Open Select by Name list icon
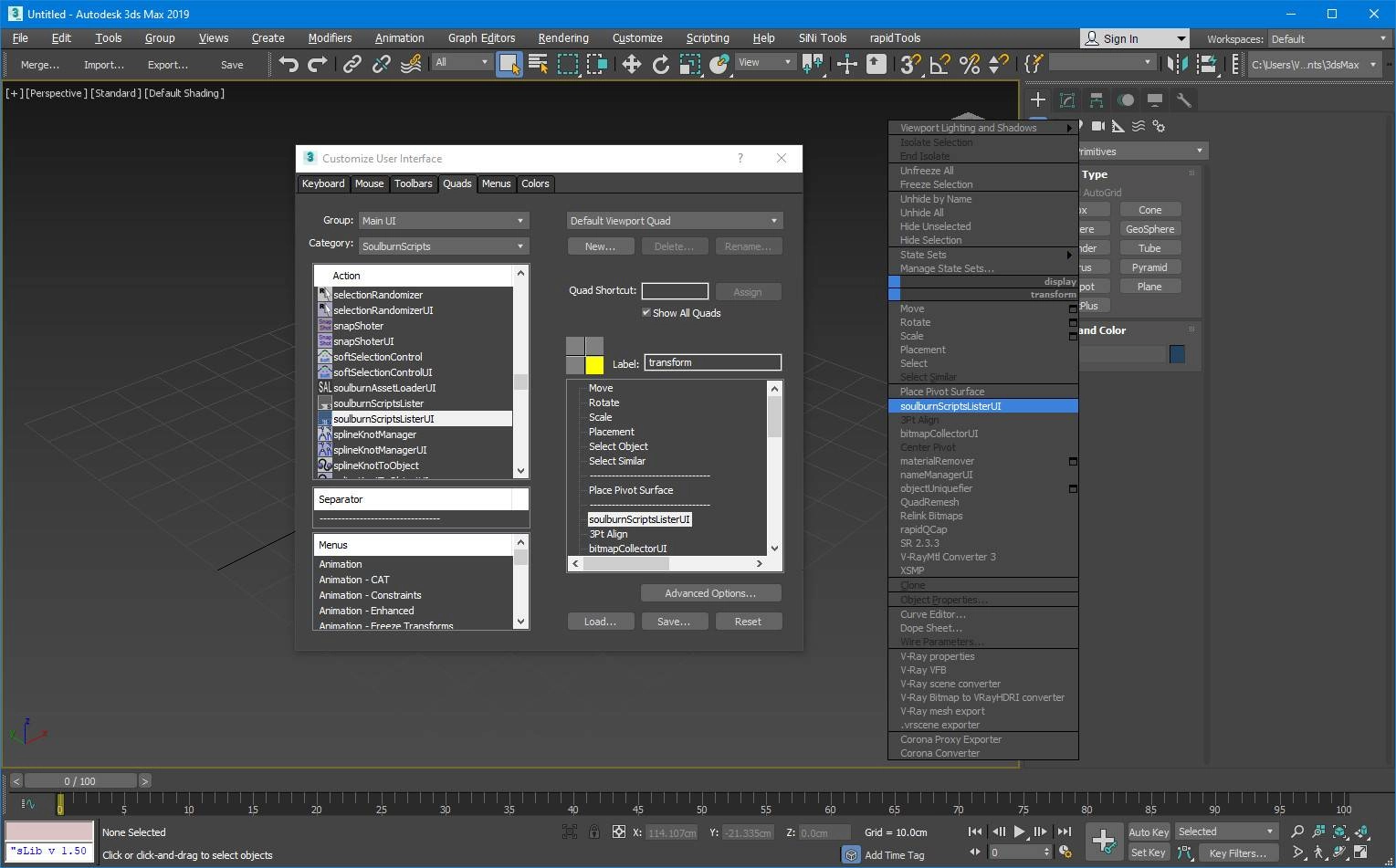The height and width of the screenshot is (868, 1396). click(538, 64)
